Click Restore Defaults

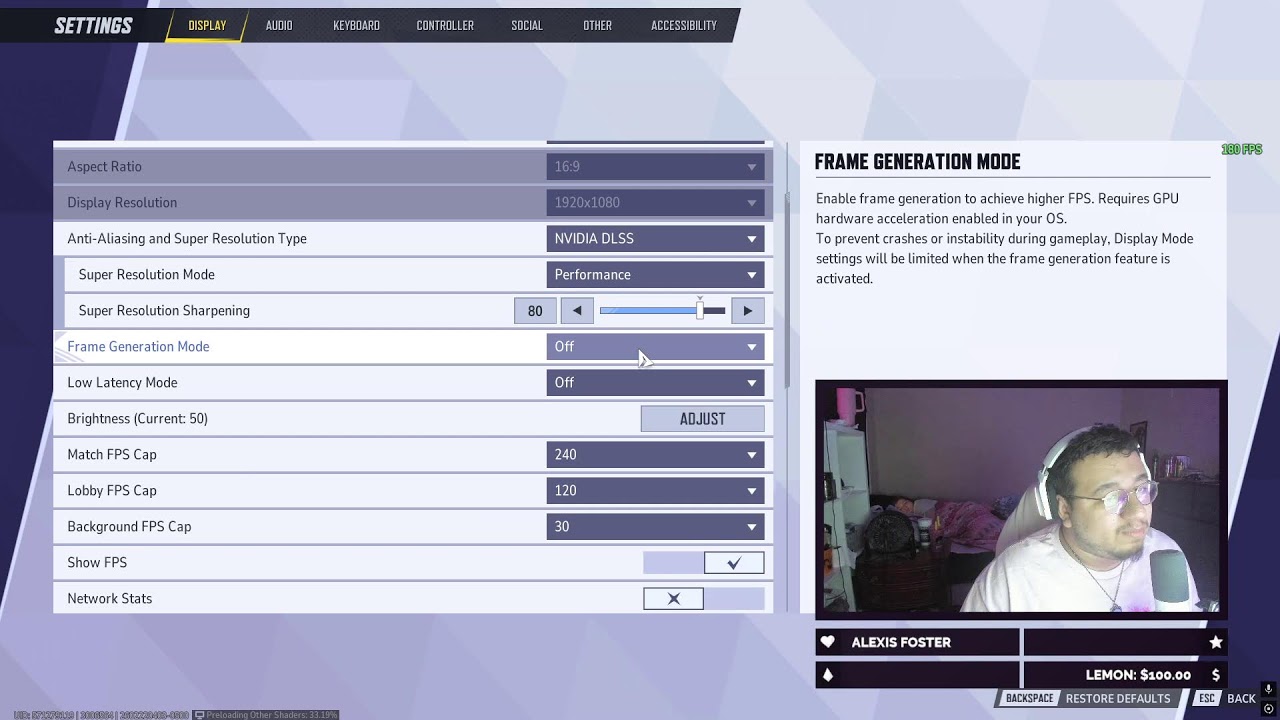(1118, 698)
